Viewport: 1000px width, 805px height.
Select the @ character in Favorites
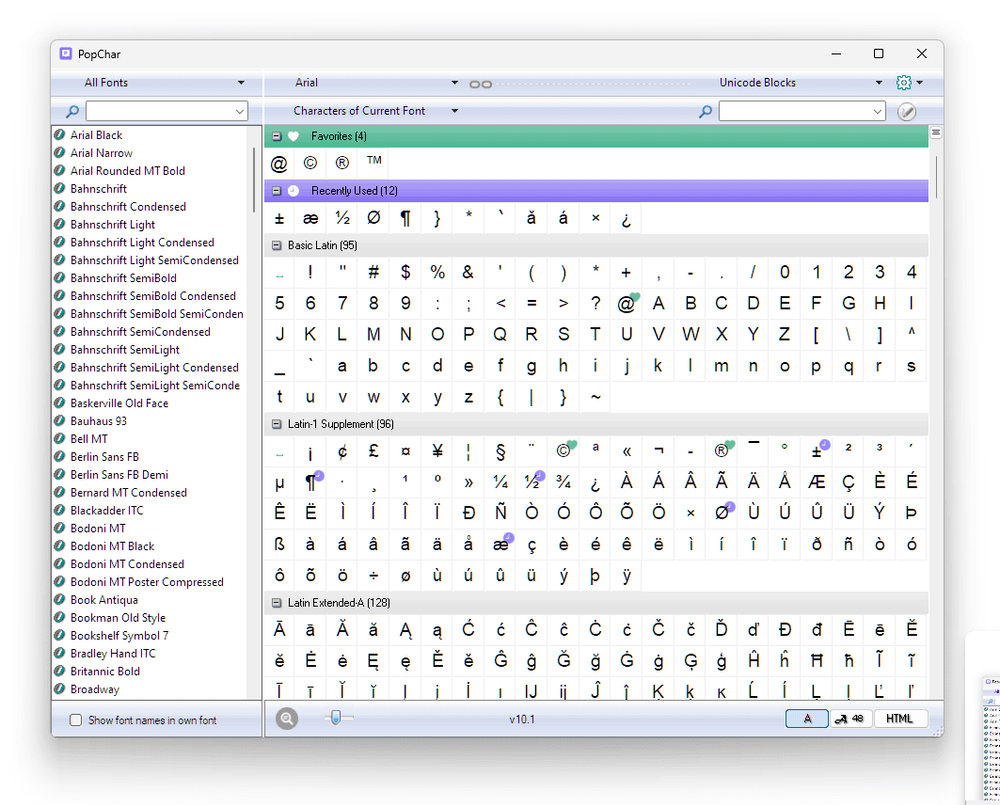pyautogui.click(x=279, y=163)
